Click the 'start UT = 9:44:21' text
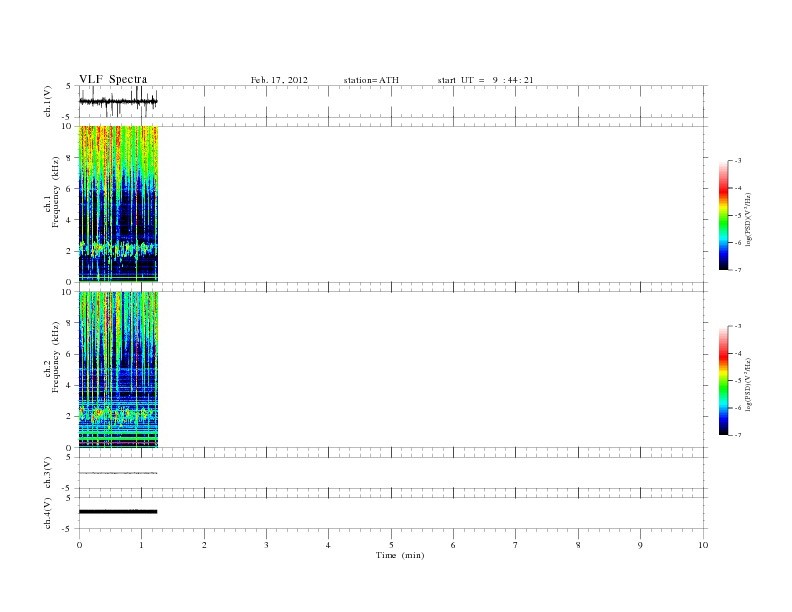Viewport: 792px width, 612px height. [x=485, y=80]
